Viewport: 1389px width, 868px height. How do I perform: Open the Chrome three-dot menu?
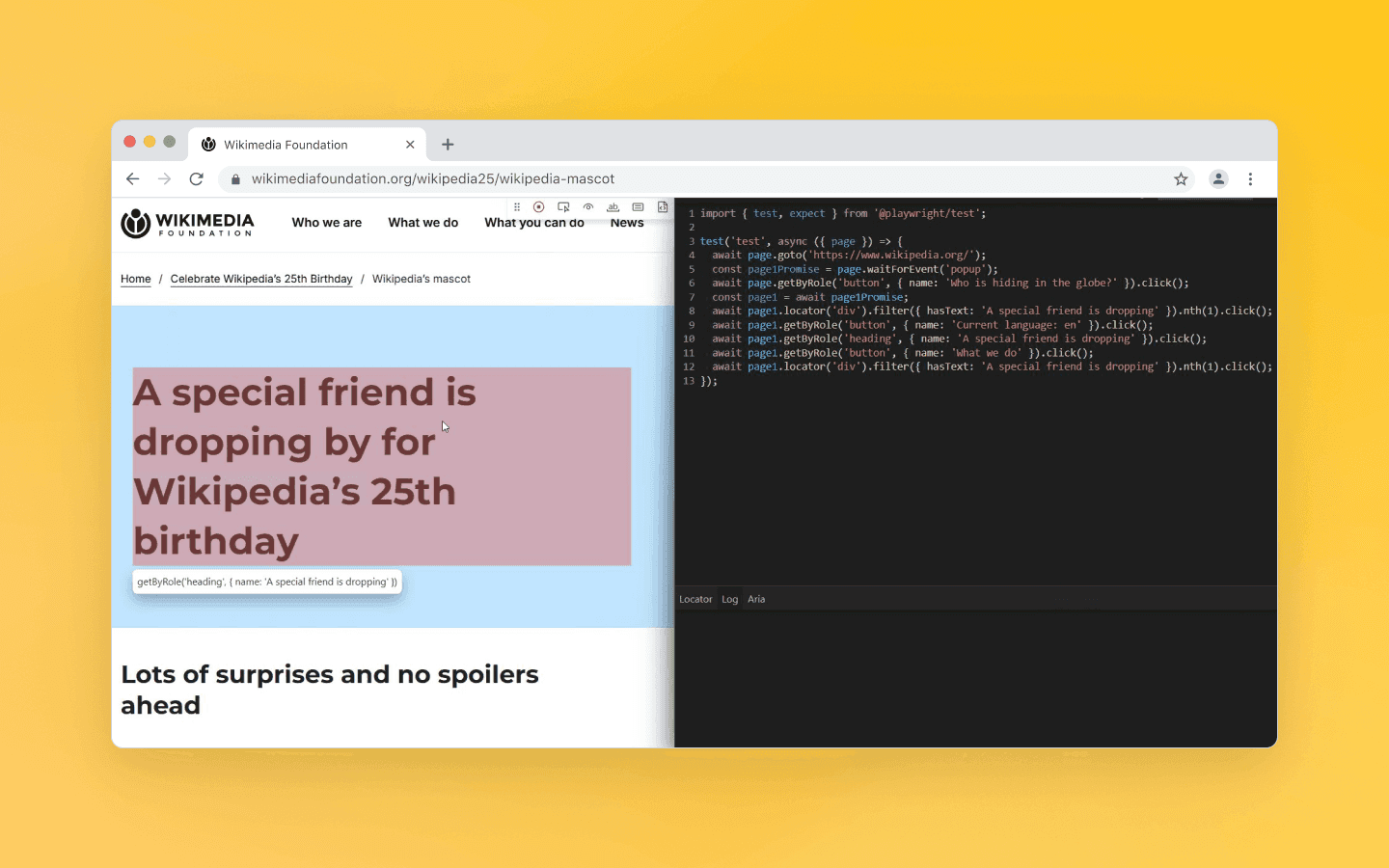(x=1250, y=178)
